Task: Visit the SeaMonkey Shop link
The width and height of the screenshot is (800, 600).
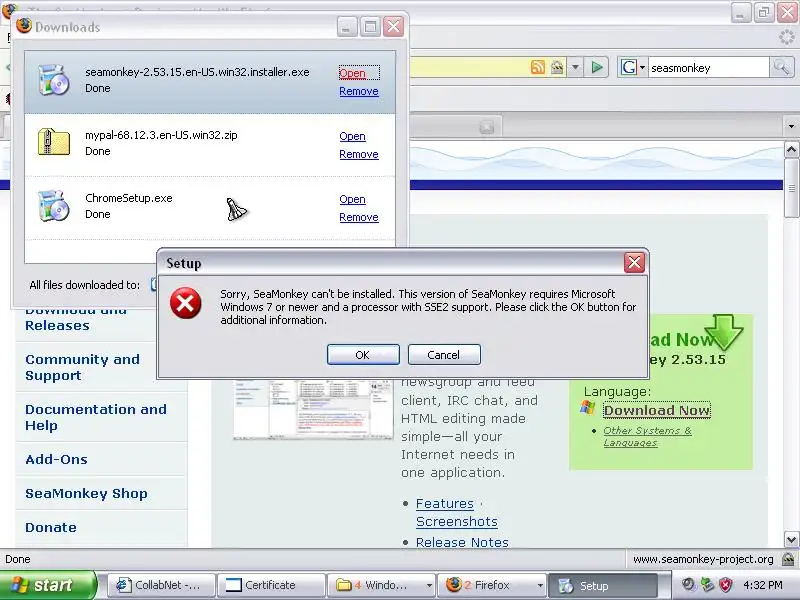Action: pyautogui.click(x=86, y=493)
